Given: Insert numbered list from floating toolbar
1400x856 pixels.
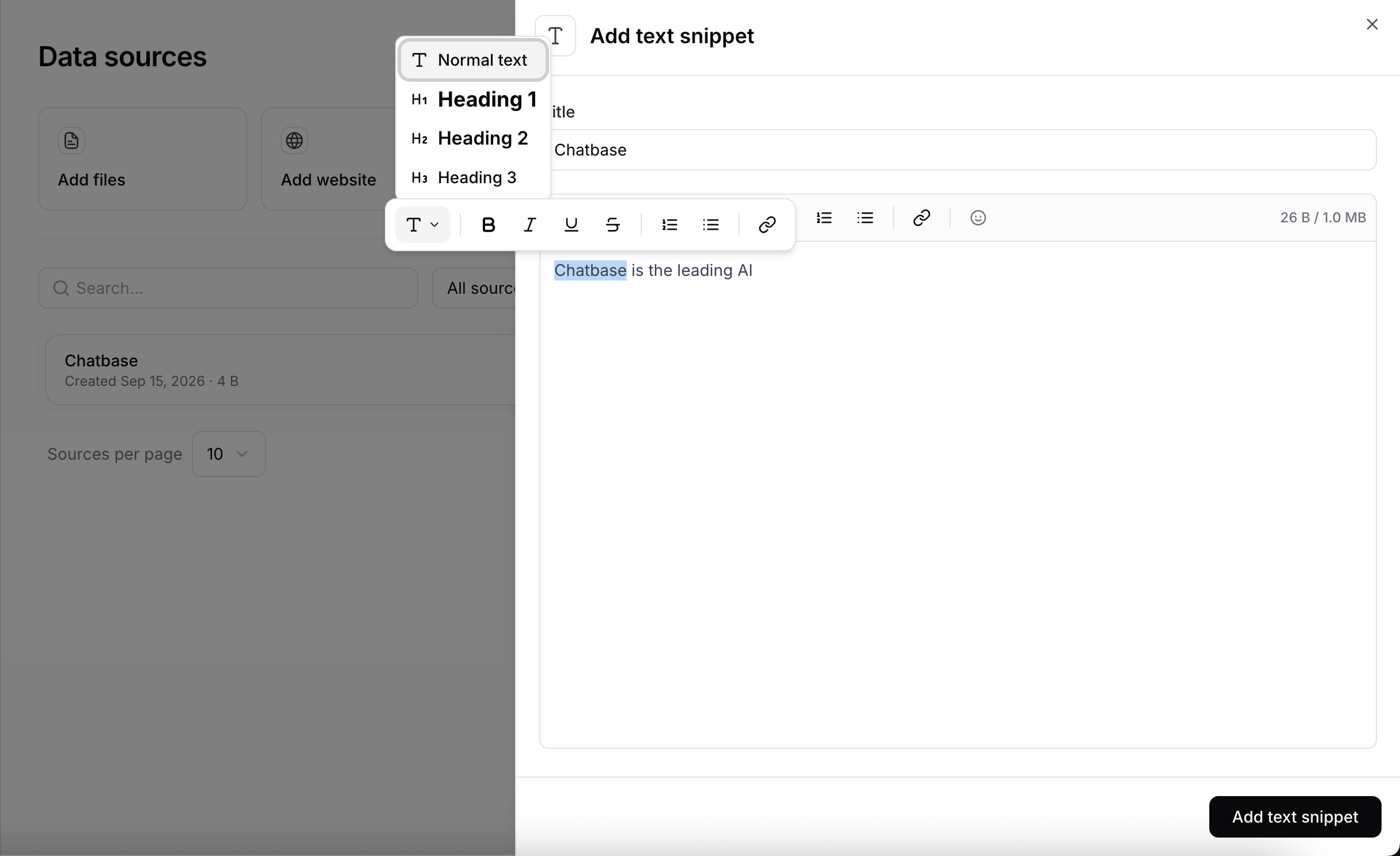Looking at the screenshot, I should 669,225.
